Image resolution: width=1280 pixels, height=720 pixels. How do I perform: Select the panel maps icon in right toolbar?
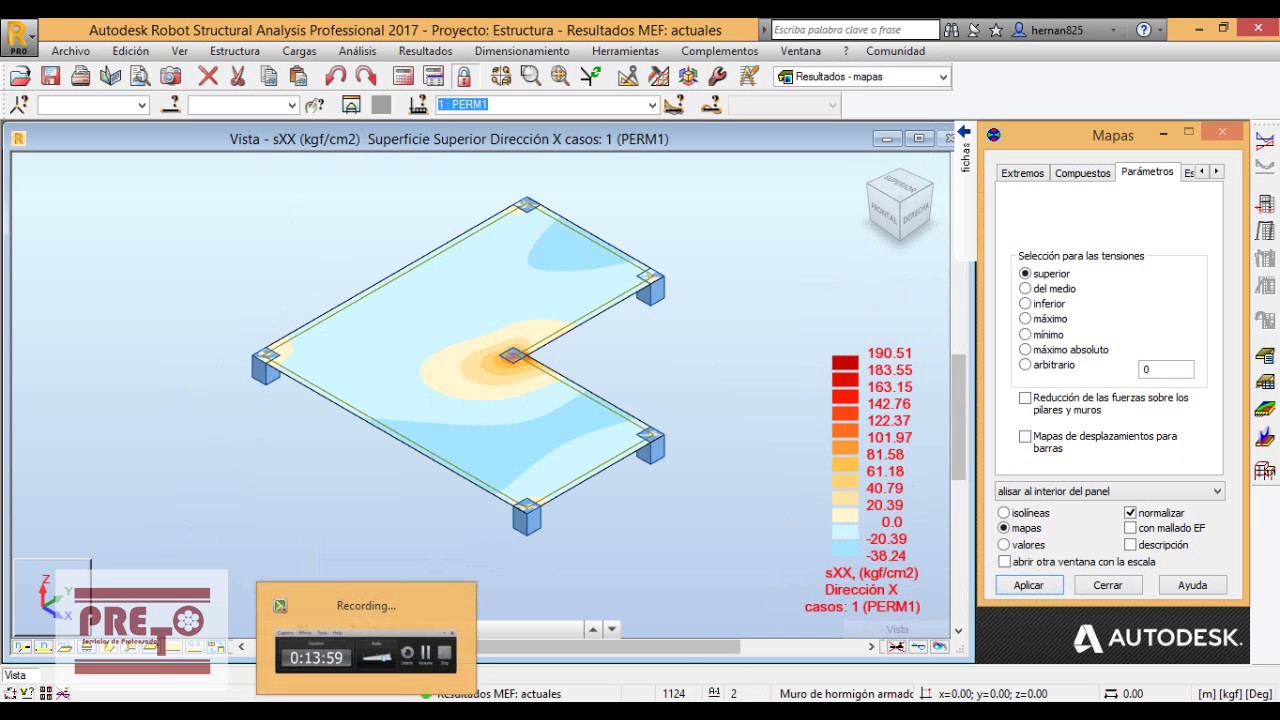(x=1265, y=381)
